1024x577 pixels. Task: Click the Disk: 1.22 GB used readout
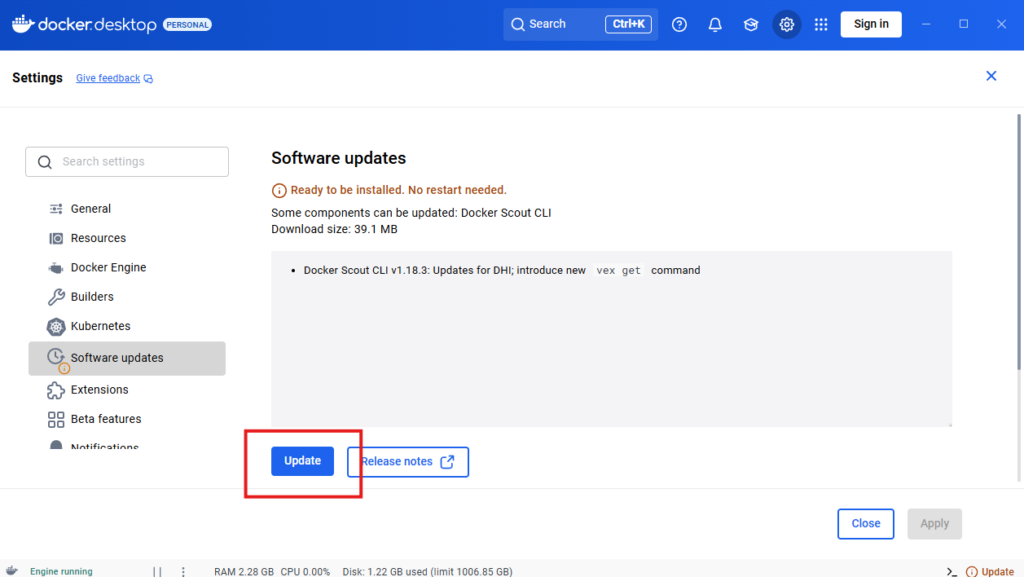(x=427, y=572)
